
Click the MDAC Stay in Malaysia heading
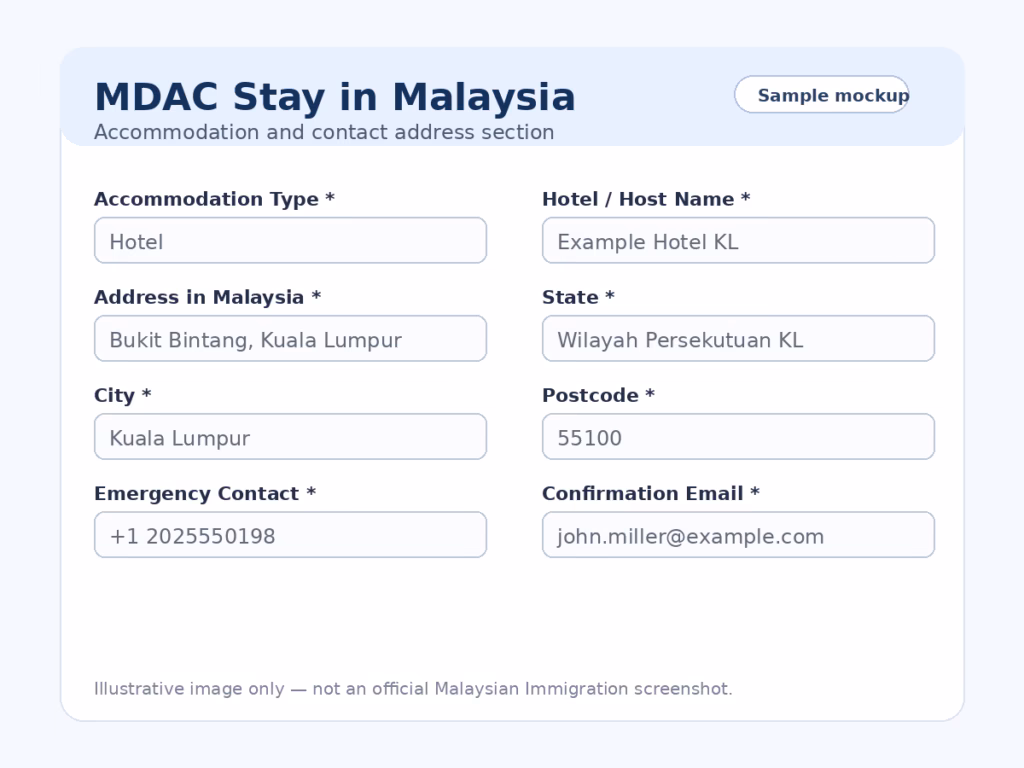[x=334, y=97]
